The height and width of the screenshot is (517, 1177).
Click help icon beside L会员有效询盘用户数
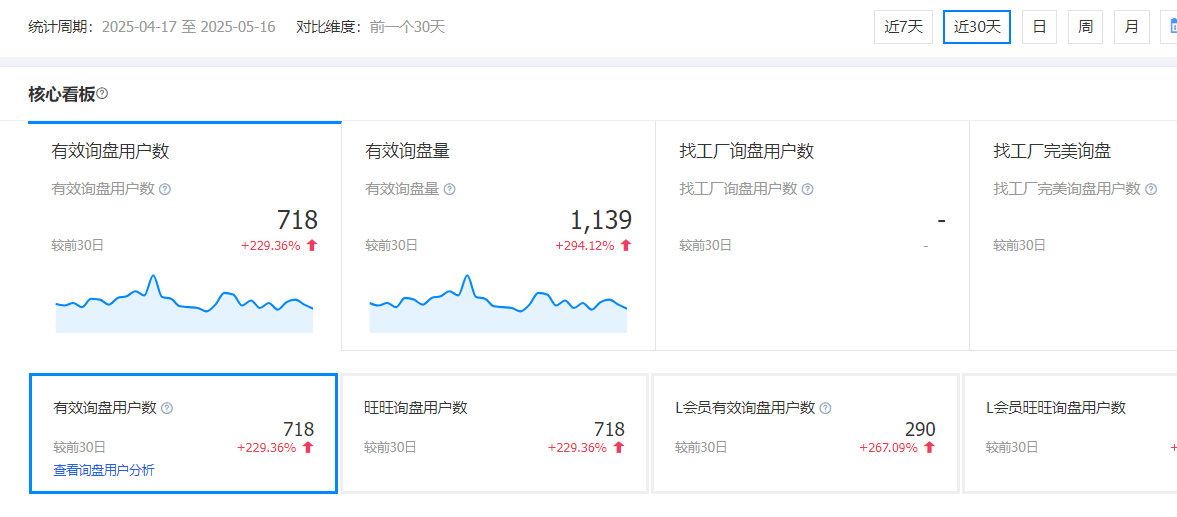[826, 408]
